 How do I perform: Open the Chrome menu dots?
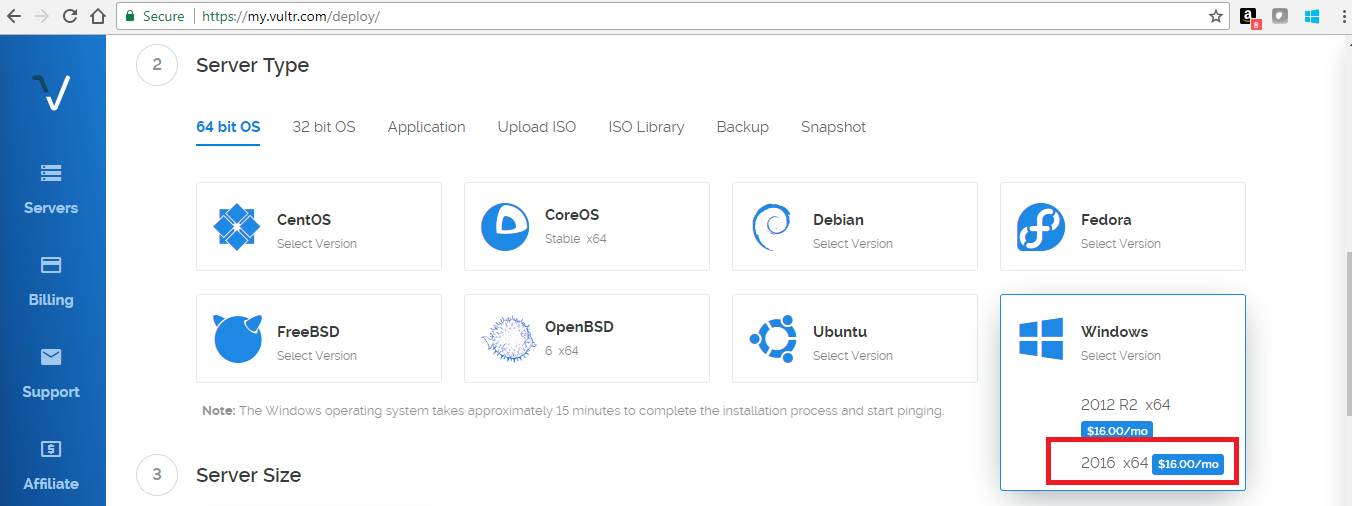click(x=1342, y=16)
